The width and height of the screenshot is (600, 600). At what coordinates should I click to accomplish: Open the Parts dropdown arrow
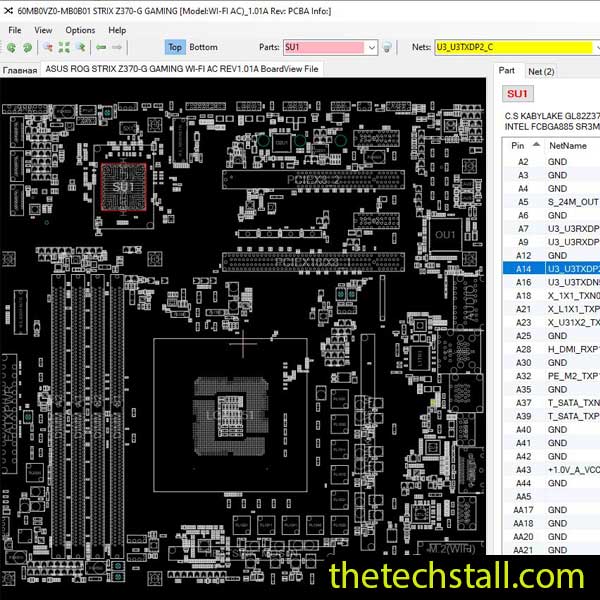[x=371, y=47]
